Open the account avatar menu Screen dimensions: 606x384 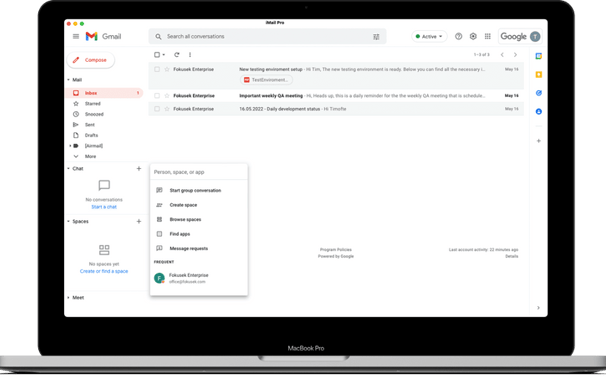coord(535,36)
